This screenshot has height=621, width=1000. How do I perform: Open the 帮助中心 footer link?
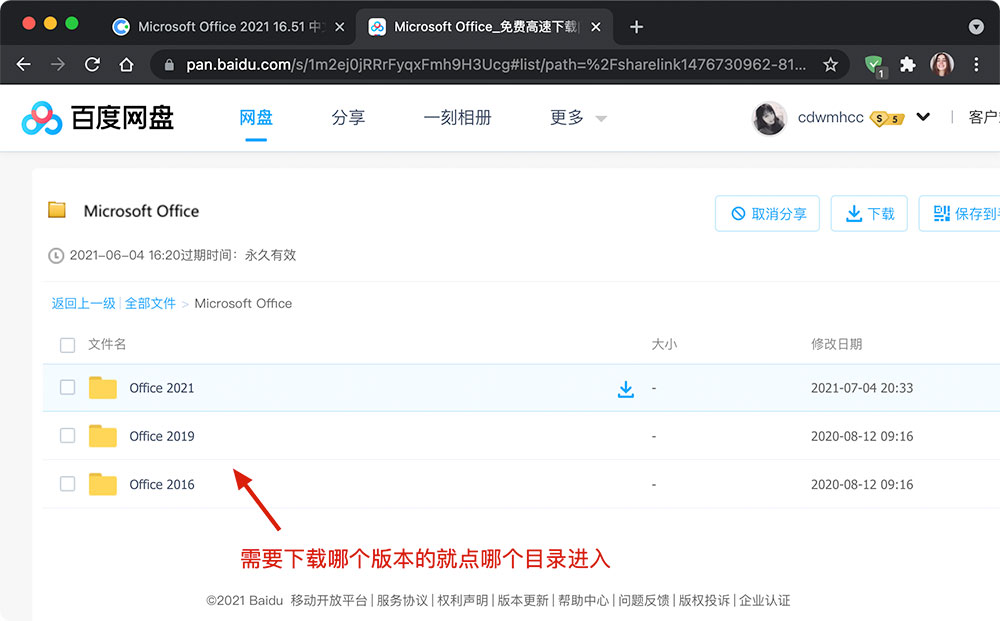584,601
